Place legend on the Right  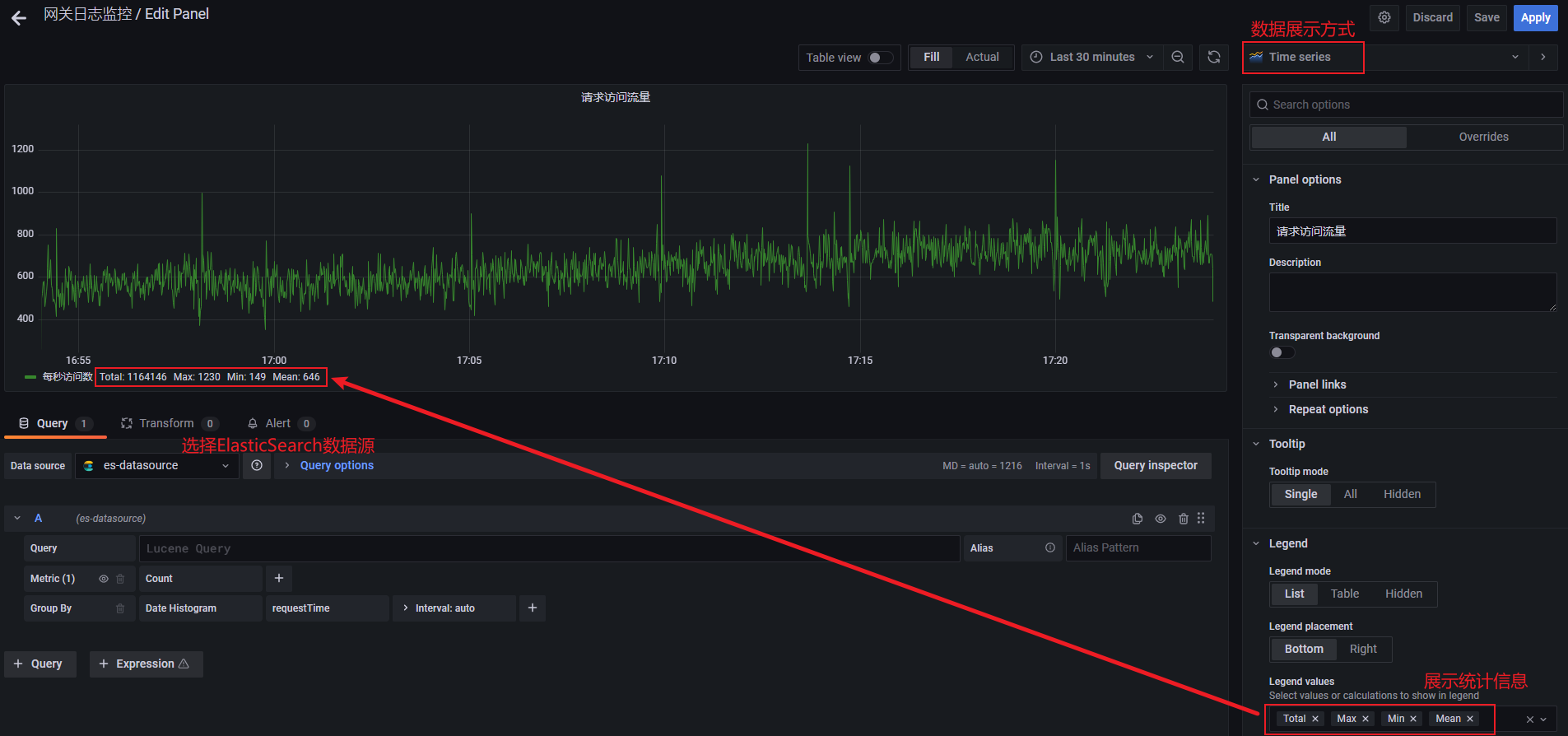click(x=1363, y=649)
